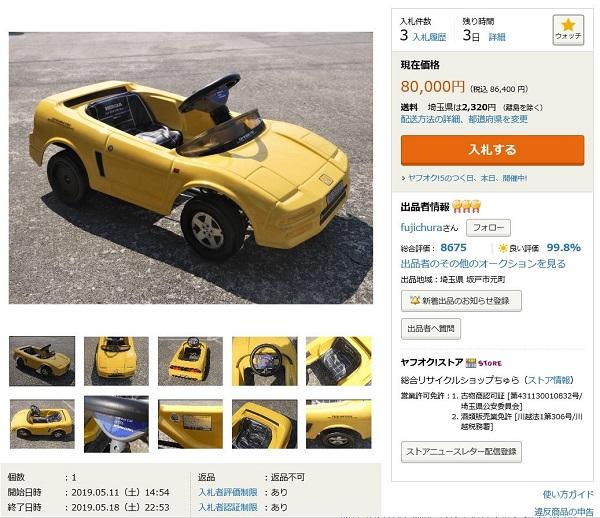This screenshot has height=518, width=600.
Task: Select the steering wheel close-up thumbnail
Action: pos(265,361)
